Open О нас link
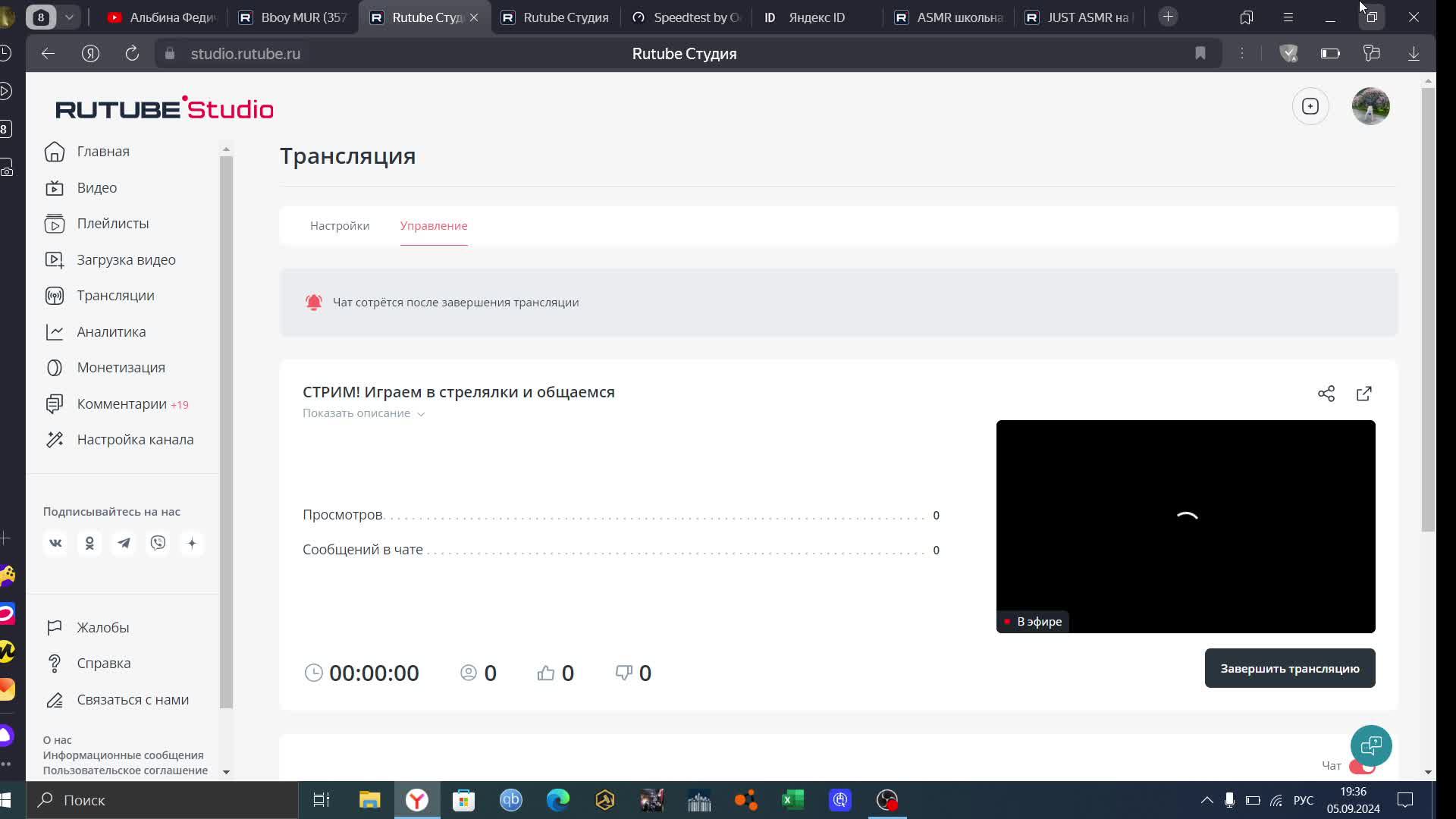The image size is (1456, 819). pos(57,740)
